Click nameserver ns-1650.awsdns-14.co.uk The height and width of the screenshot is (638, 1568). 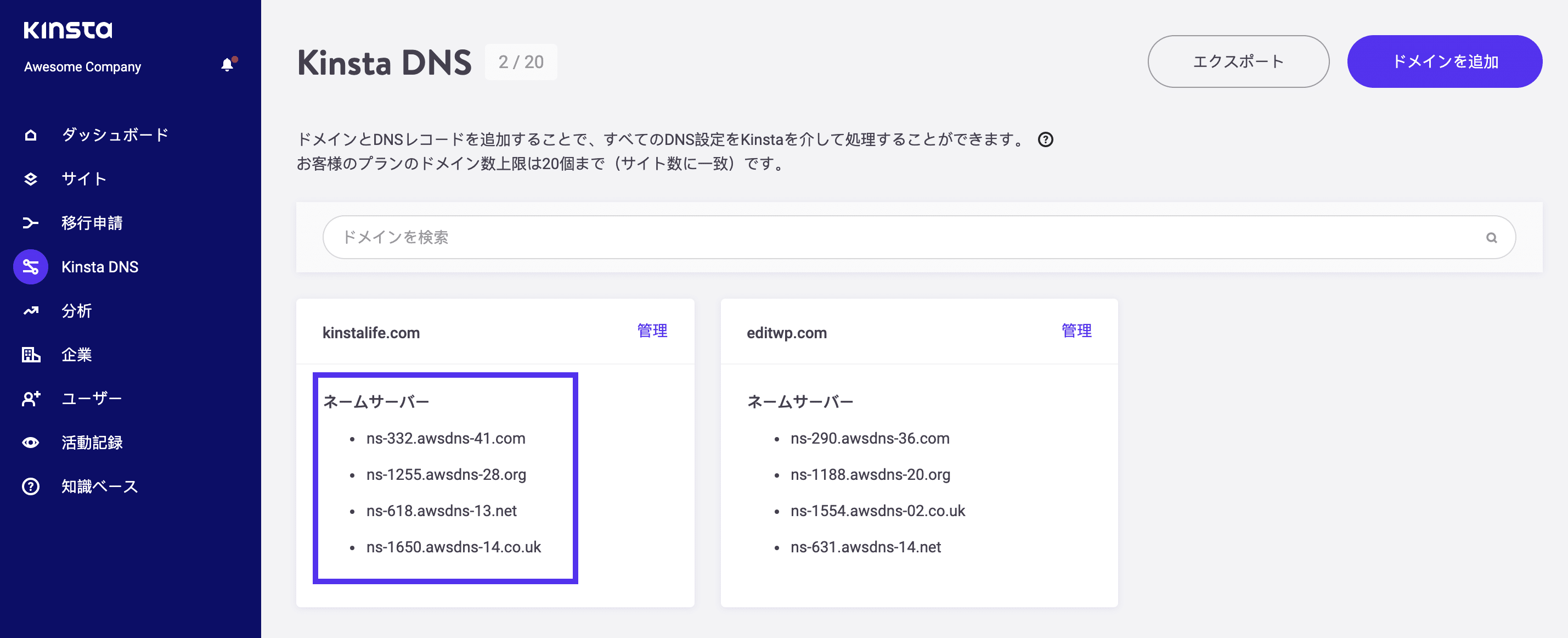(454, 547)
